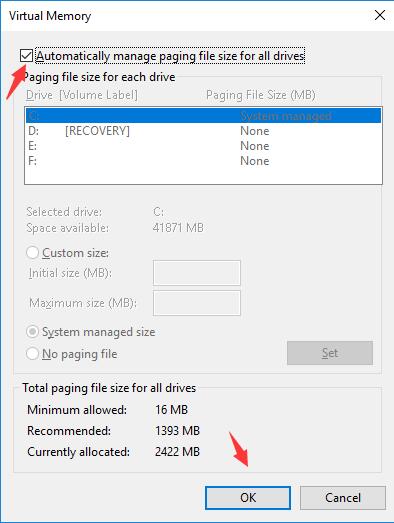
Task: Select drive E: in the list
Action: click(203, 146)
